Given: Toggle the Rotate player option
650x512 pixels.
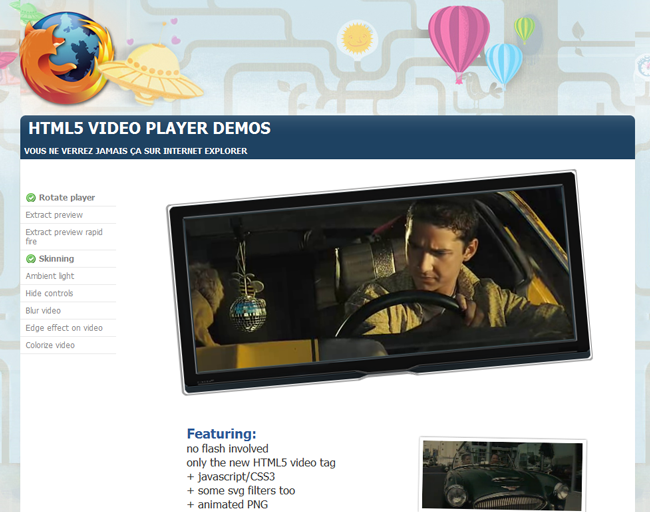Looking at the screenshot, I should pos(67,198).
